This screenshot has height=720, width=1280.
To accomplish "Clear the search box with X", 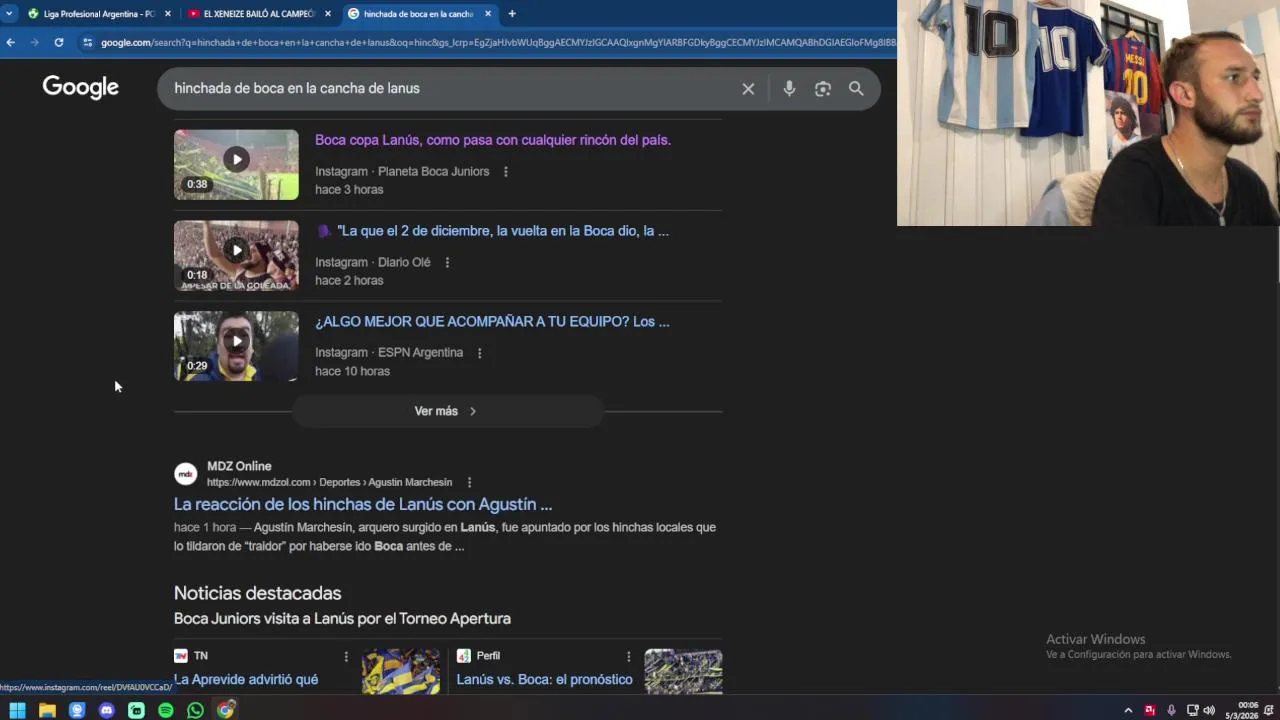I will (x=748, y=88).
